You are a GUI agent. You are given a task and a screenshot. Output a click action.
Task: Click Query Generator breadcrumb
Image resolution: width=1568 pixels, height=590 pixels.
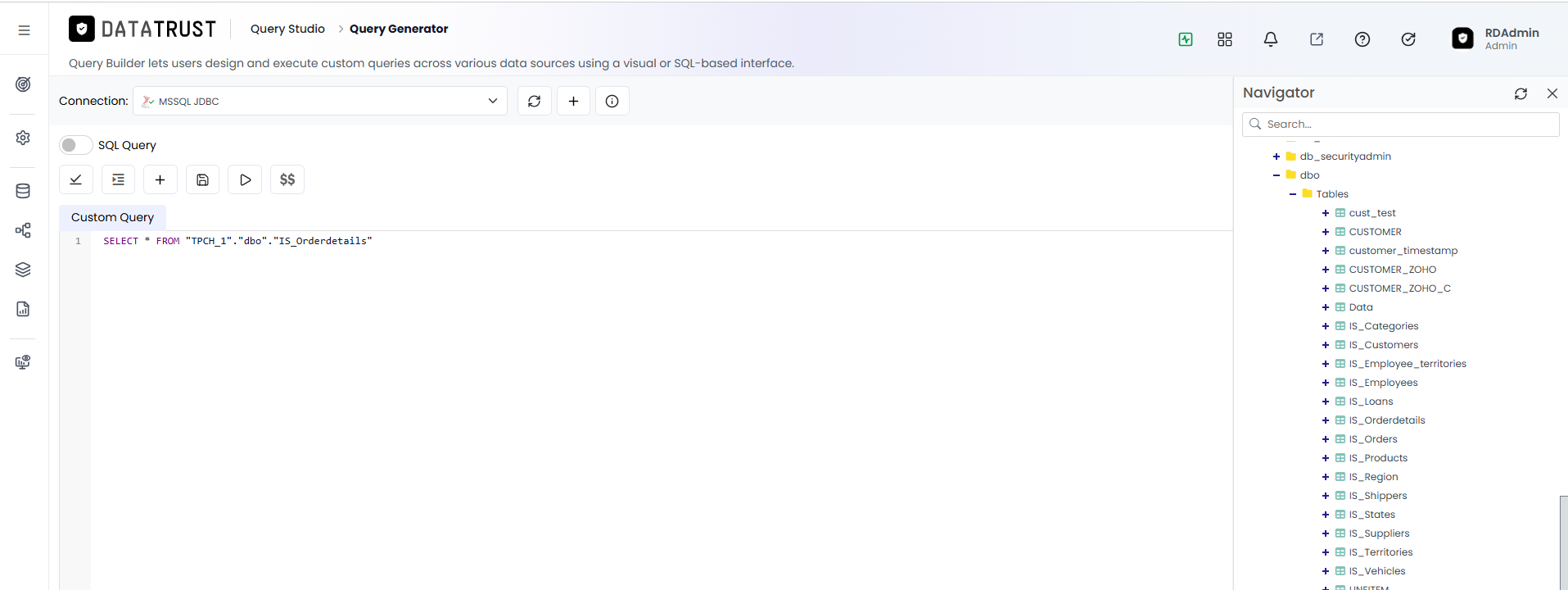[x=399, y=29]
